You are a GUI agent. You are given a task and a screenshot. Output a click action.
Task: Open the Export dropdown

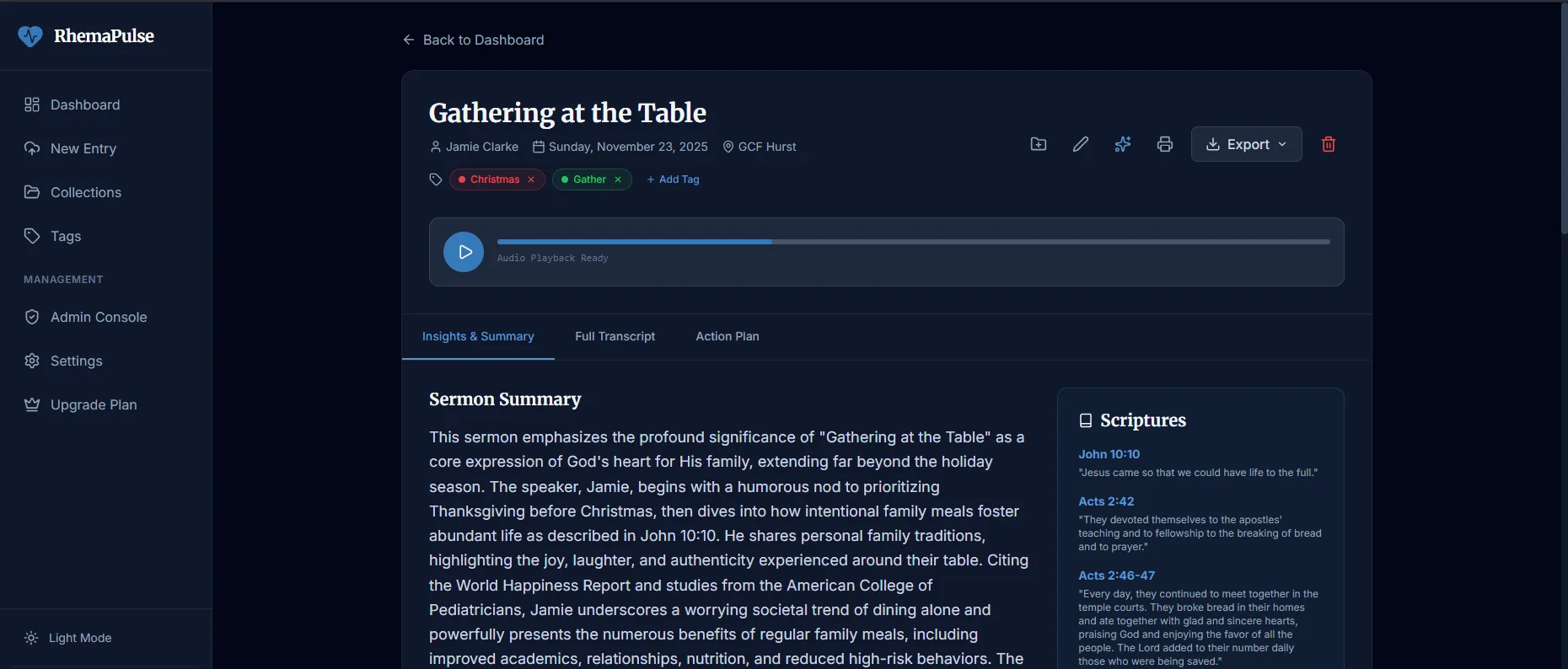pyautogui.click(x=1246, y=144)
